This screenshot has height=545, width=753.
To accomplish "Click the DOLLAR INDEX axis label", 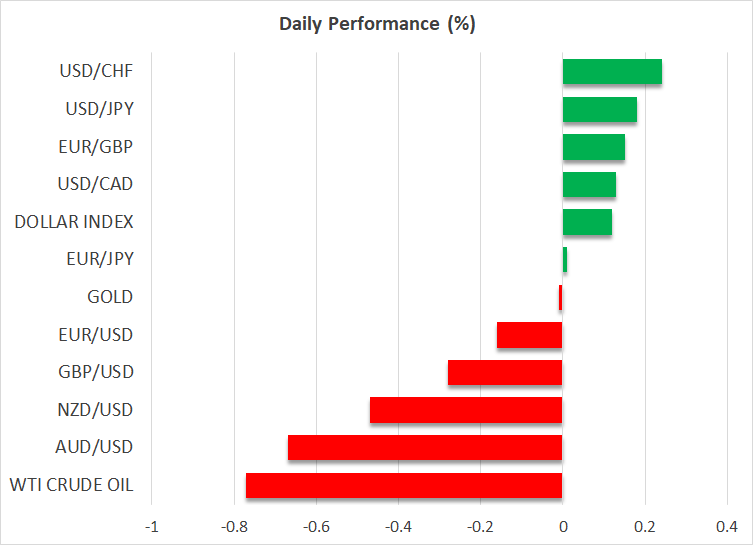I will [74, 222].
